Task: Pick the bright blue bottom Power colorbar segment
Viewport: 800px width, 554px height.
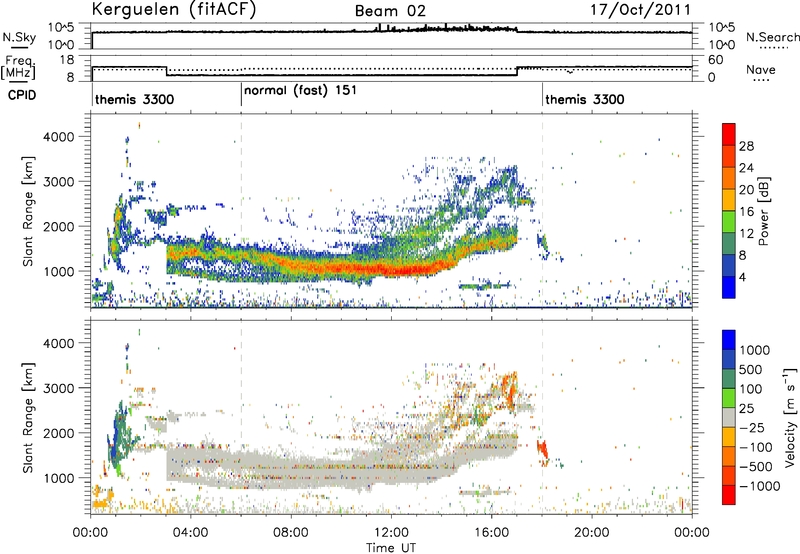Action: (729, 287)
